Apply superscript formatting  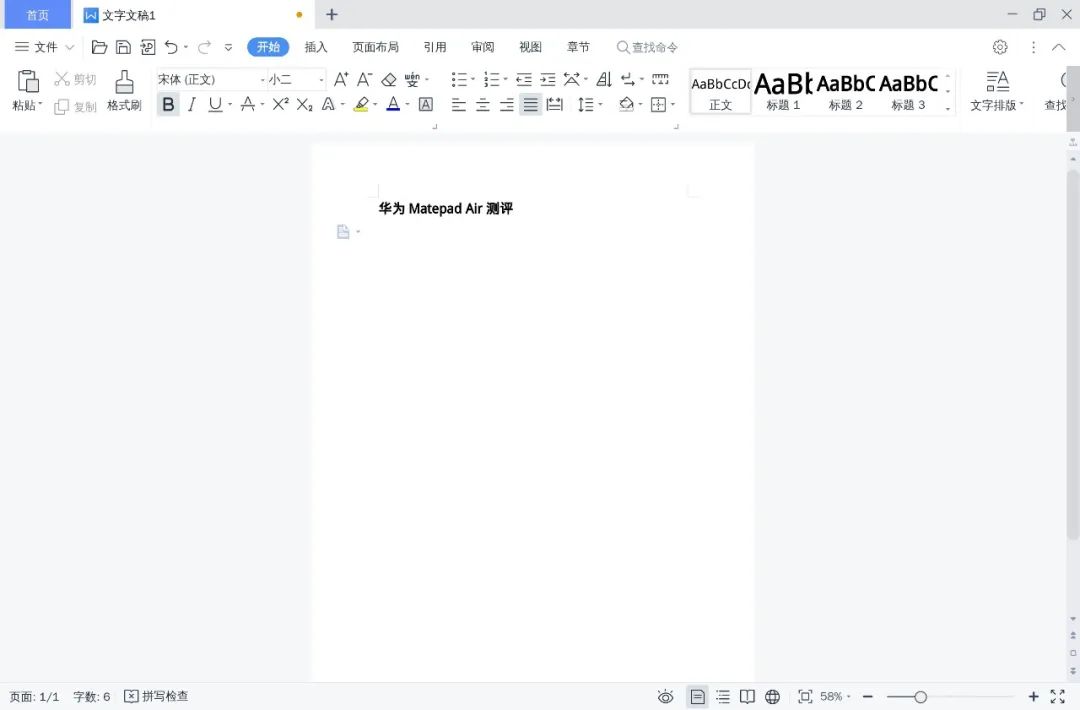click(x=280, y=104)
